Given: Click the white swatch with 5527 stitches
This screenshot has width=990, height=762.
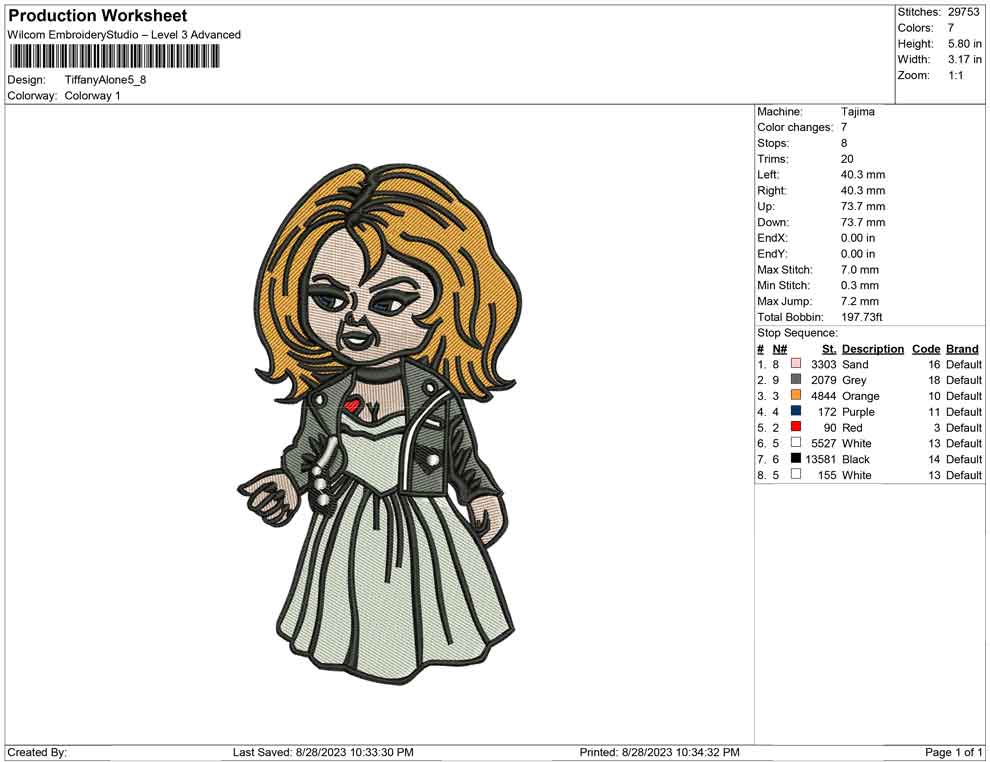Looking at the screenshot, I should click(x=796, y=443).
